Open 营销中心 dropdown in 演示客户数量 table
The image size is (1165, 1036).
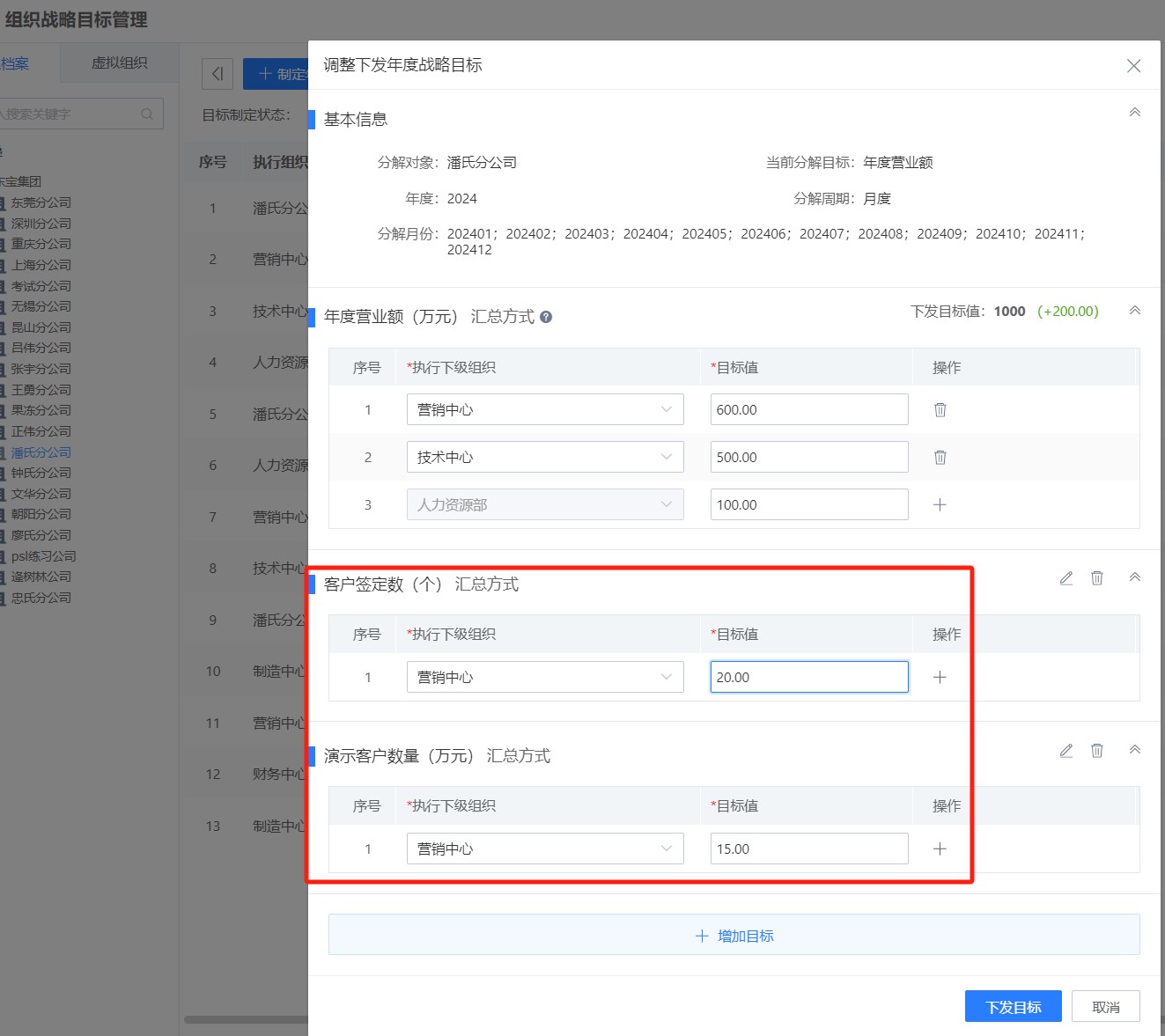(544, 849)
